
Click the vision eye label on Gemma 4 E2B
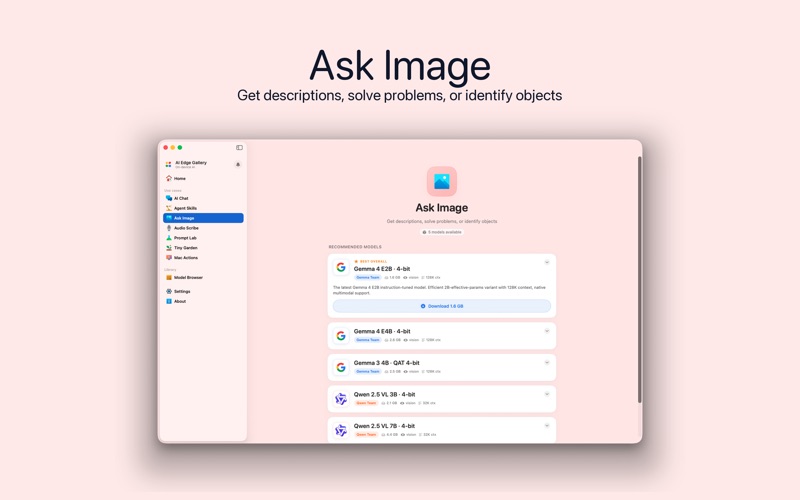[411, 278]
